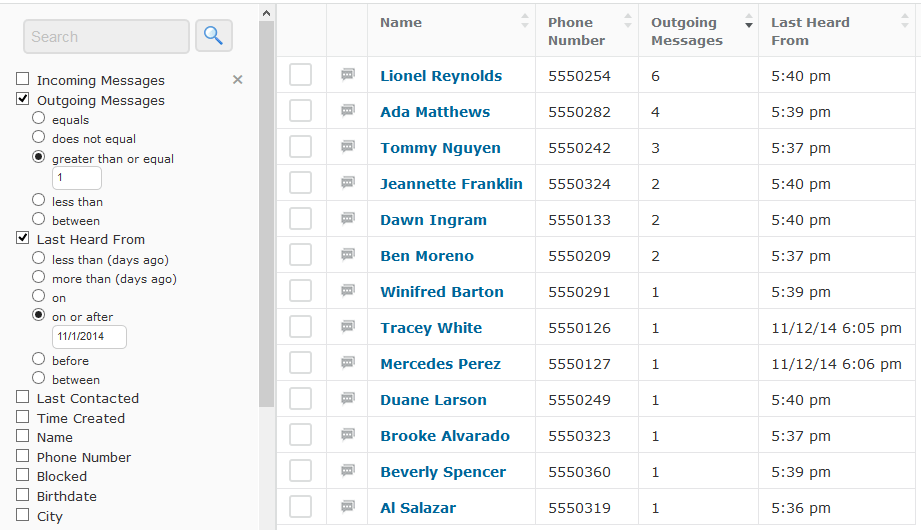Open message icon for Lionel Reynolds
Screen dimensions: 921x530
(x=348, y=74)
